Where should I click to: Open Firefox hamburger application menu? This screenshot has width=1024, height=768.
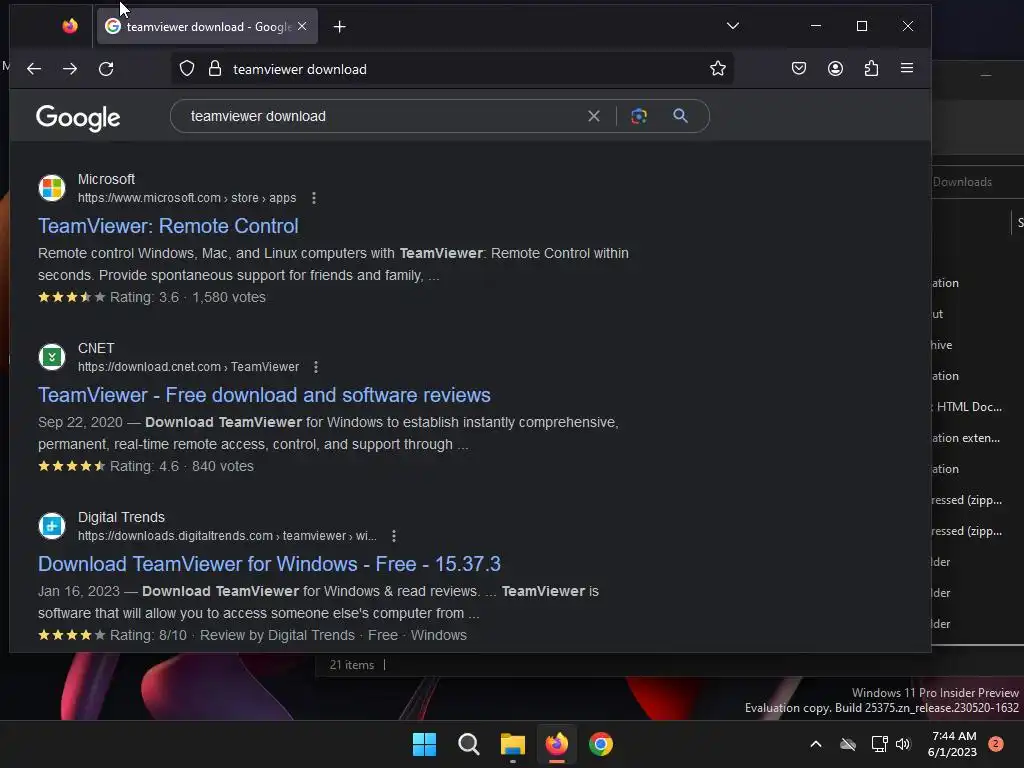(x=907, y=68)
